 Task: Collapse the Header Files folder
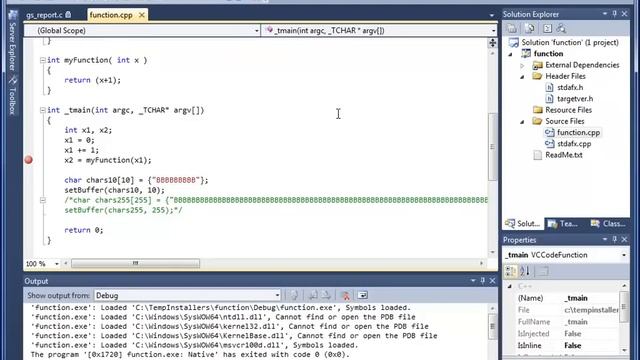[522, 77]
